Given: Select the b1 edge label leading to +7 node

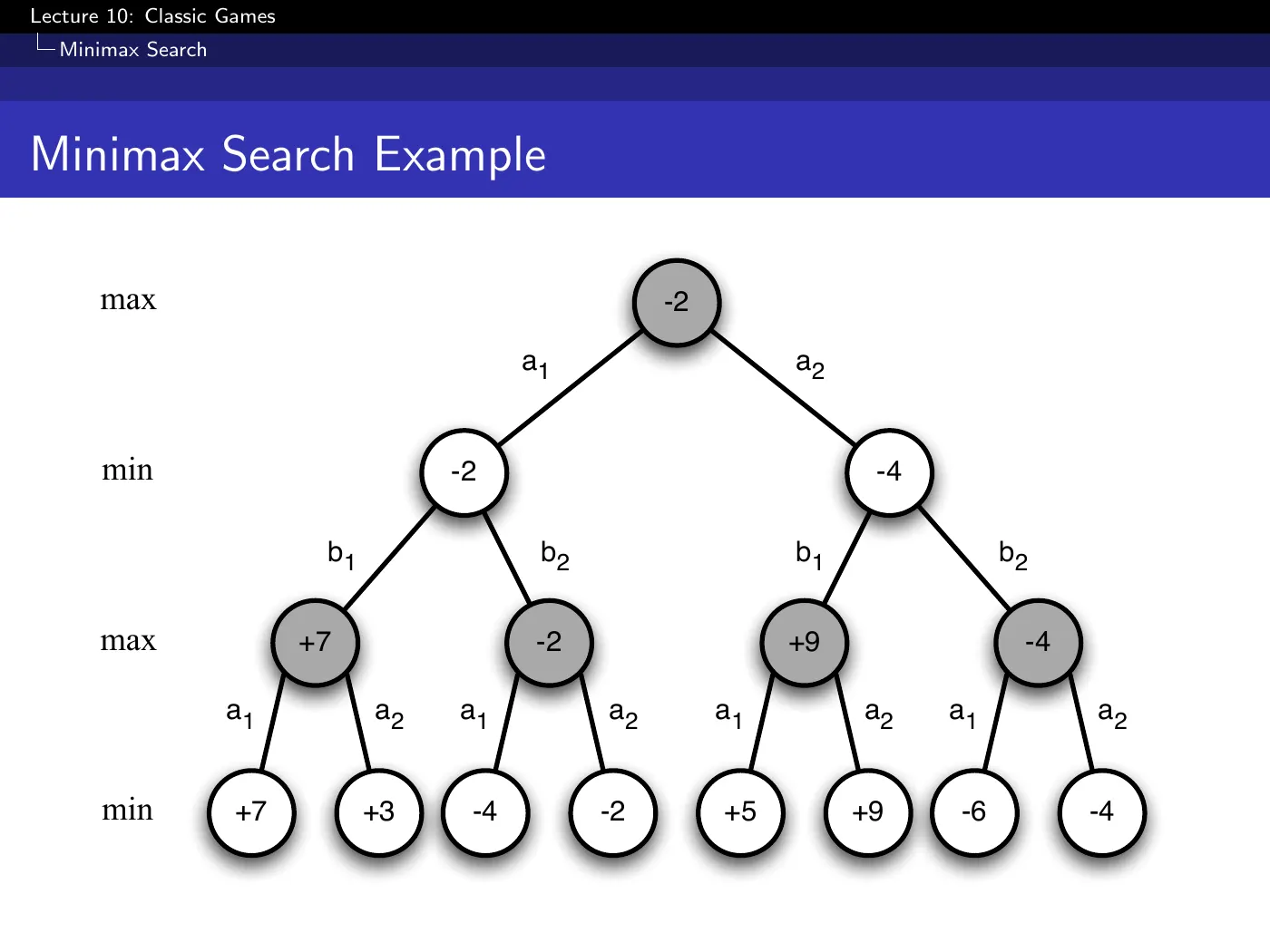Looking at the screenshot, I should click(341, 554).
